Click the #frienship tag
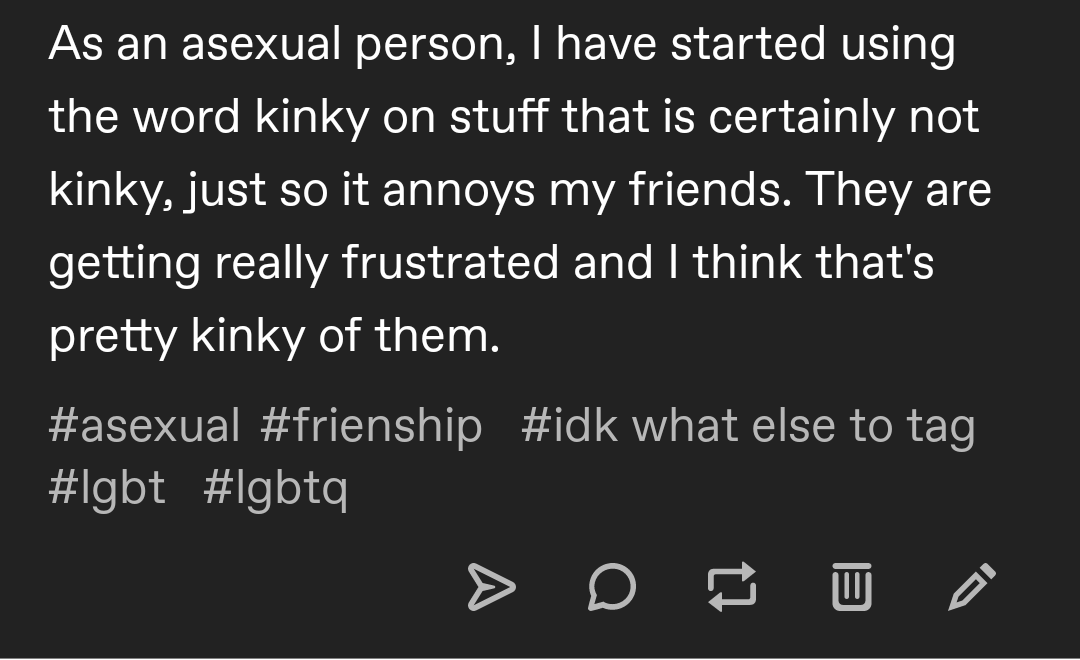Viewport: 1080px width, 660px height. [x=372, y=424]
